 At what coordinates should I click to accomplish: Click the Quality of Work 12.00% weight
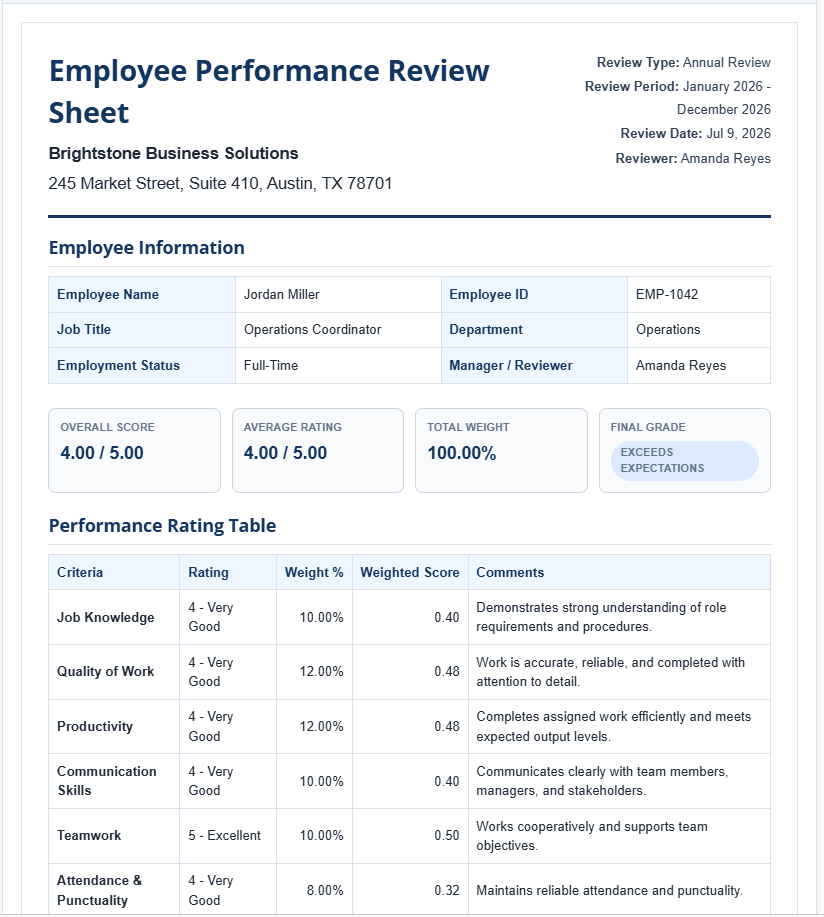coord(314,672)
